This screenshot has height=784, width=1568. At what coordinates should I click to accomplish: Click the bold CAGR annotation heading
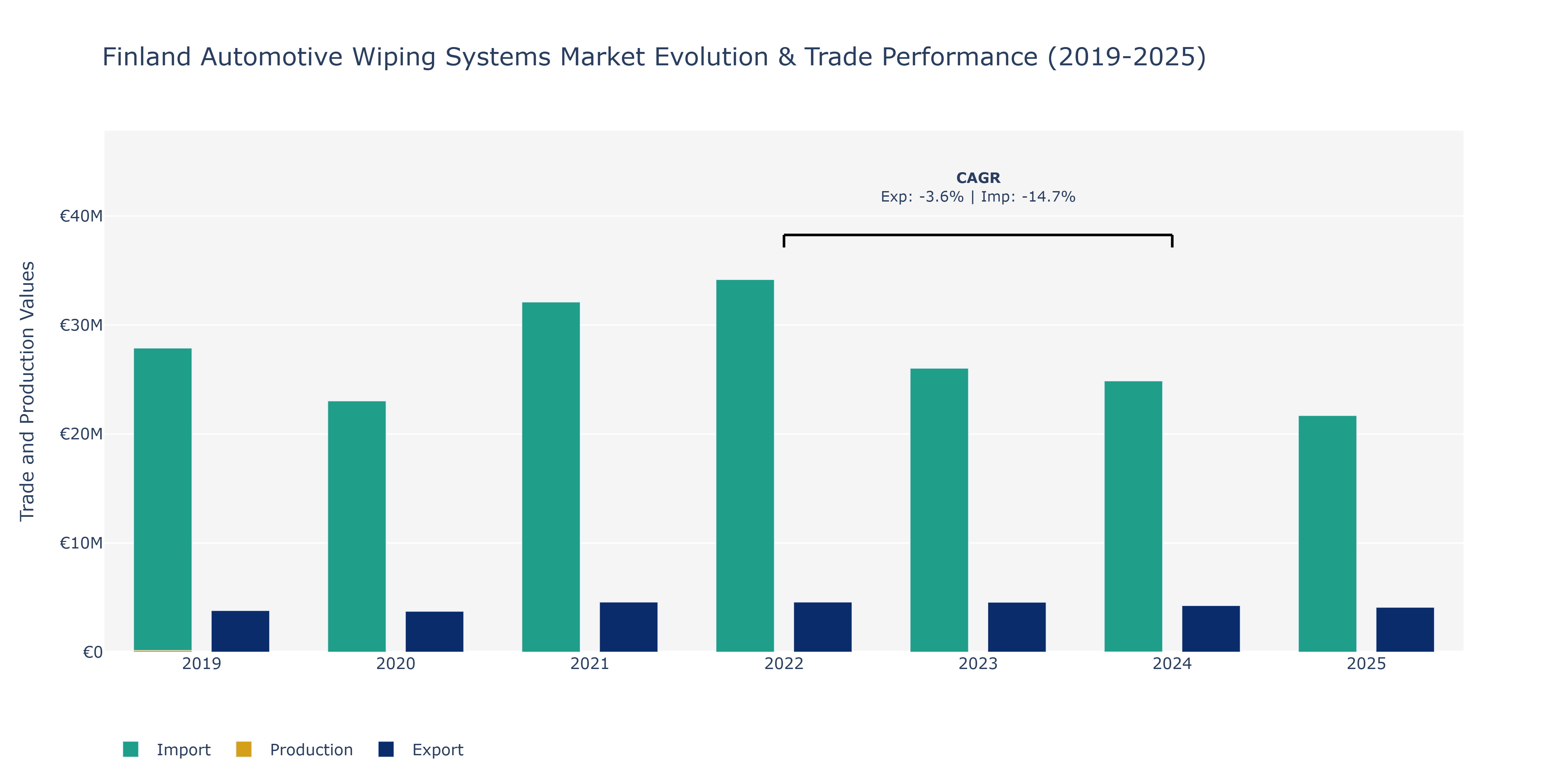pyautogui.click(x=978, y=178)
